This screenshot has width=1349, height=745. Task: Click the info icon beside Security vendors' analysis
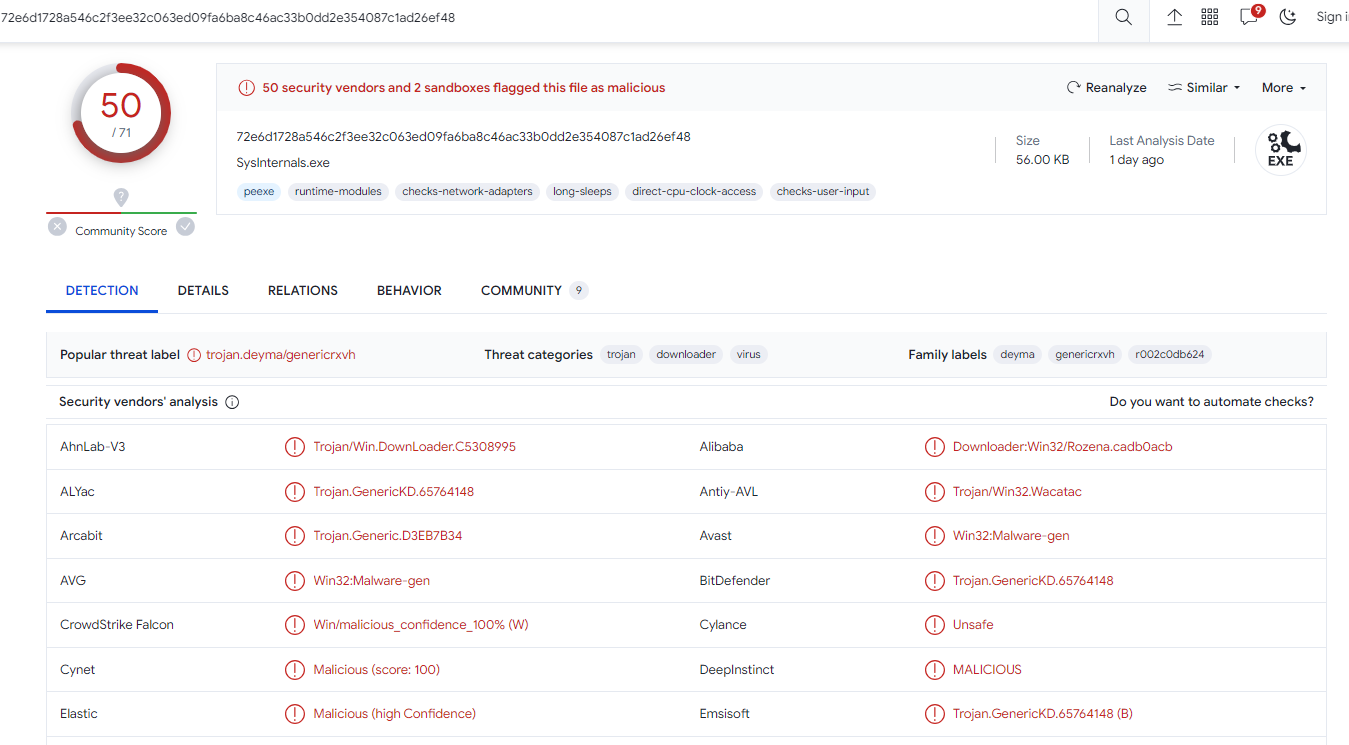coord(232,402)
